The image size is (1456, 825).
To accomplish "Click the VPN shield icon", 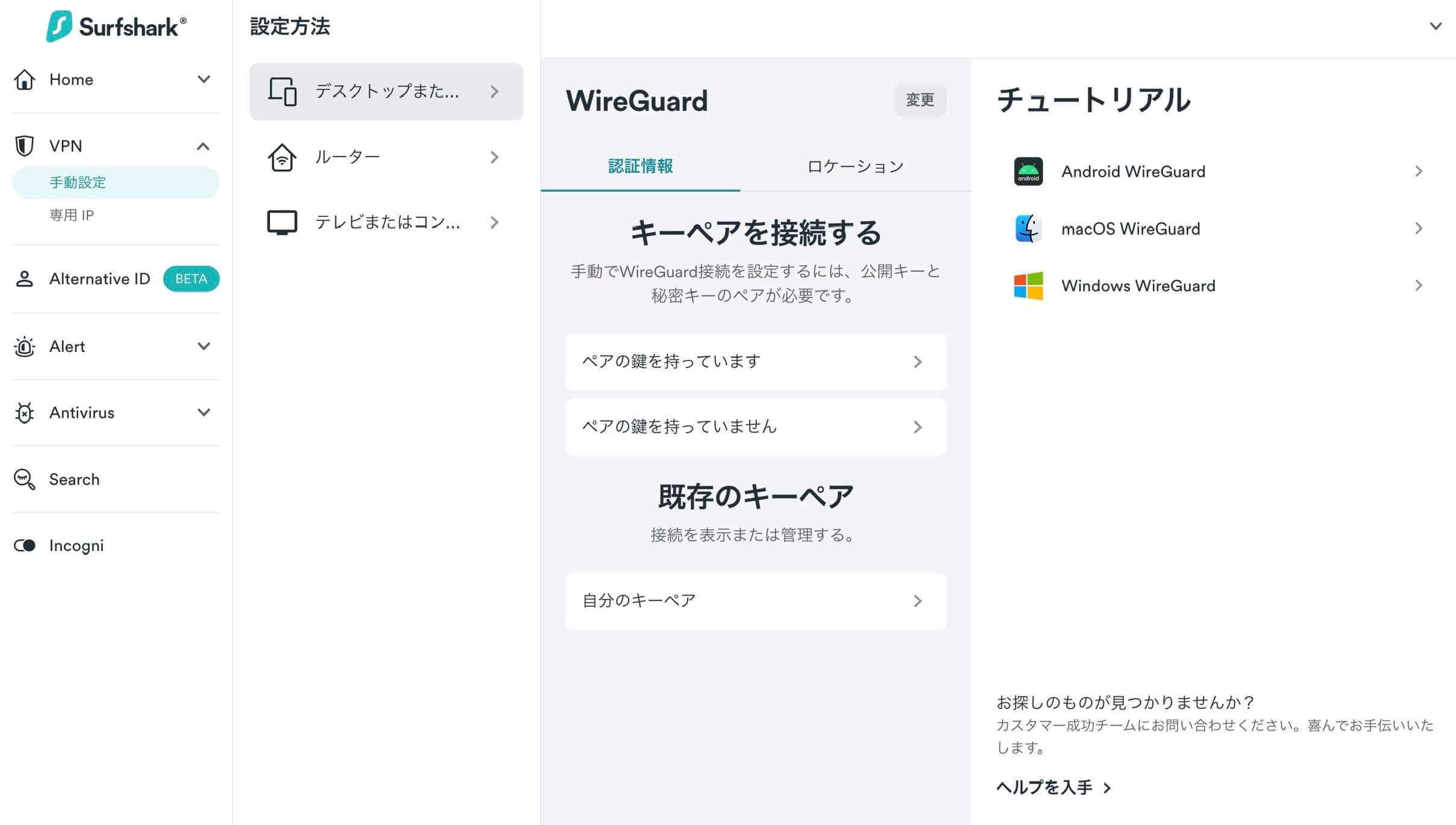I will [24, 146].
